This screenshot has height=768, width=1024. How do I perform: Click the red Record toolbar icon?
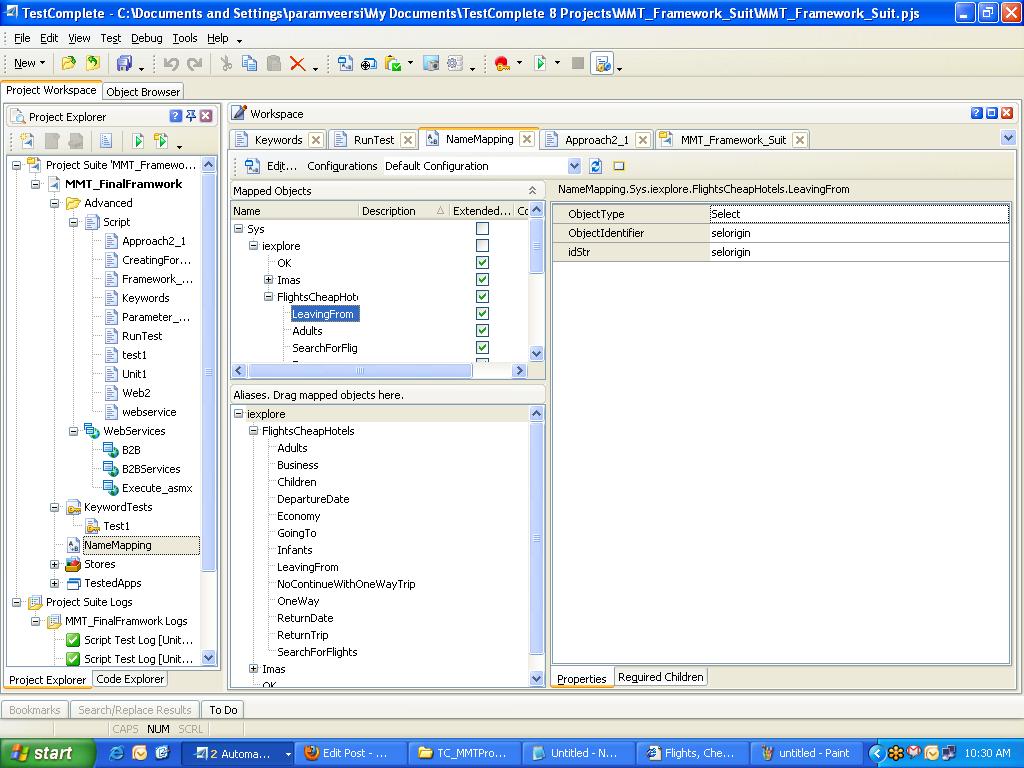502,63
